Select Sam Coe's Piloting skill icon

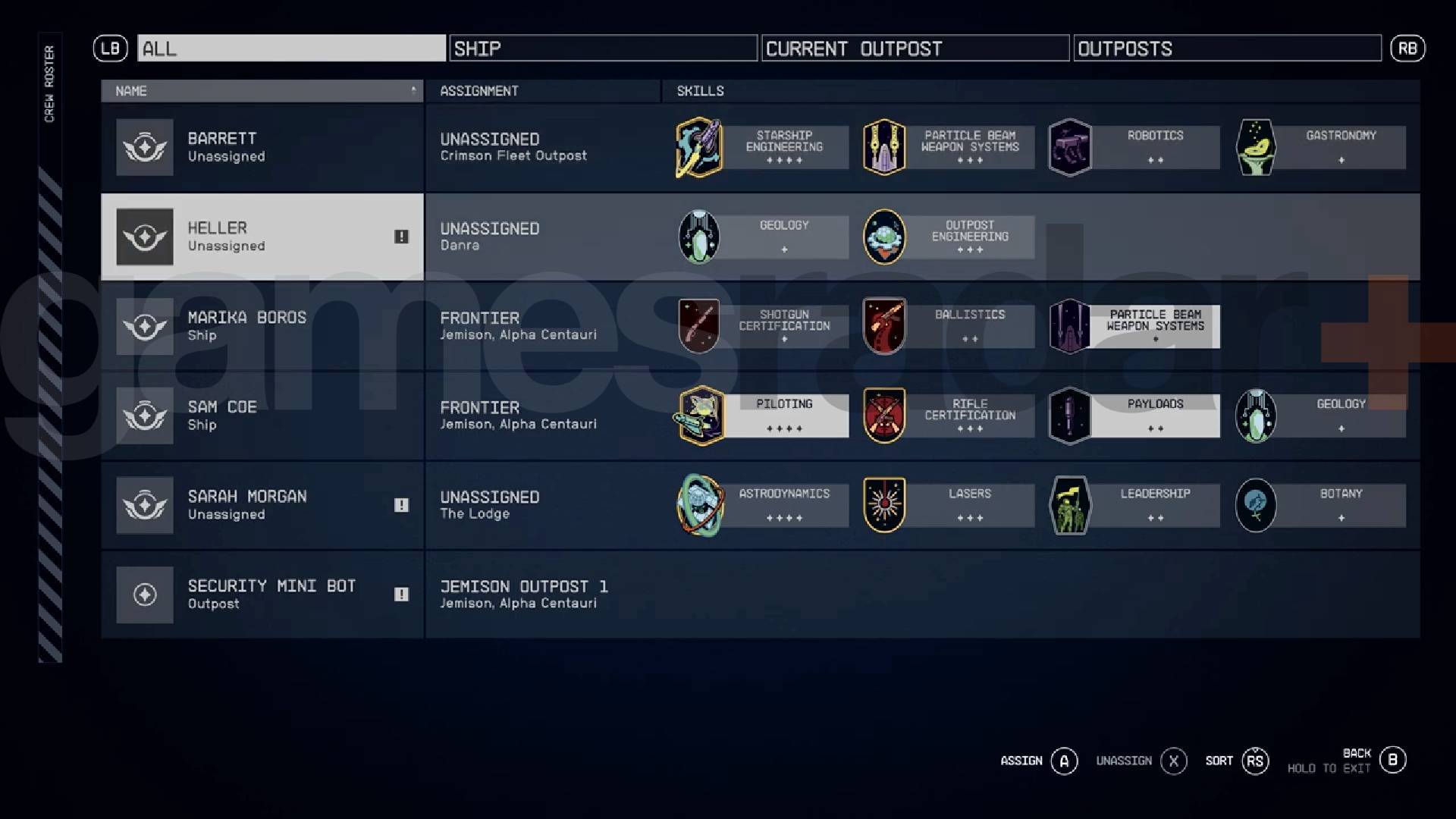click(699, 414)
